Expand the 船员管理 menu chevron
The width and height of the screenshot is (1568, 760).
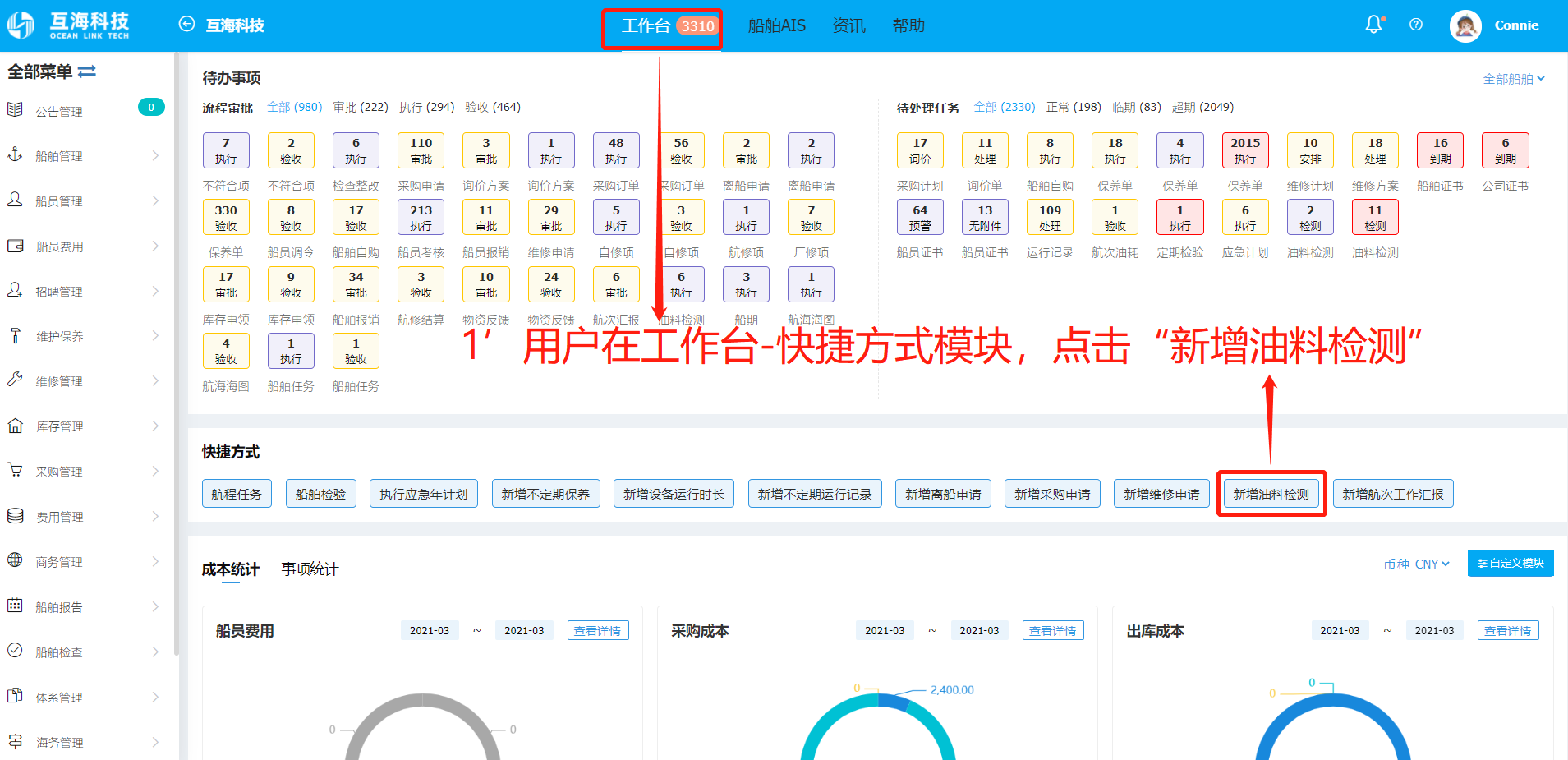point(155,200)
